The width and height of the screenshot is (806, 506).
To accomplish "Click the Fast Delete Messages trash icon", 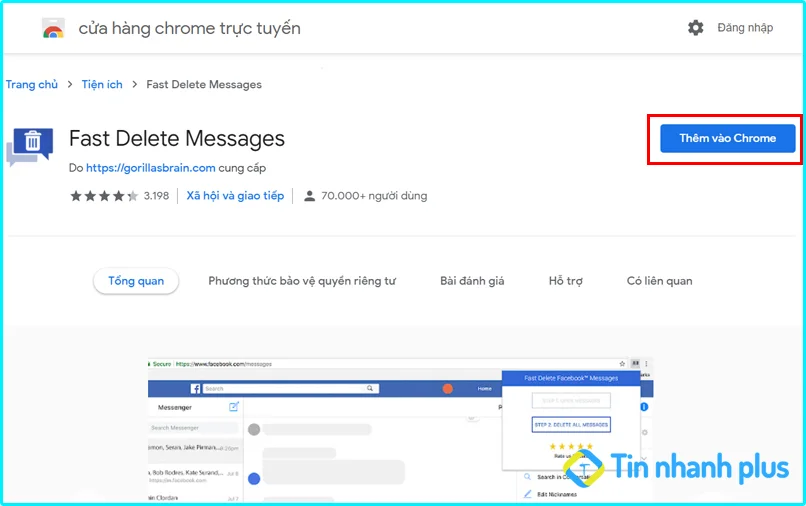I will point(30,147).
